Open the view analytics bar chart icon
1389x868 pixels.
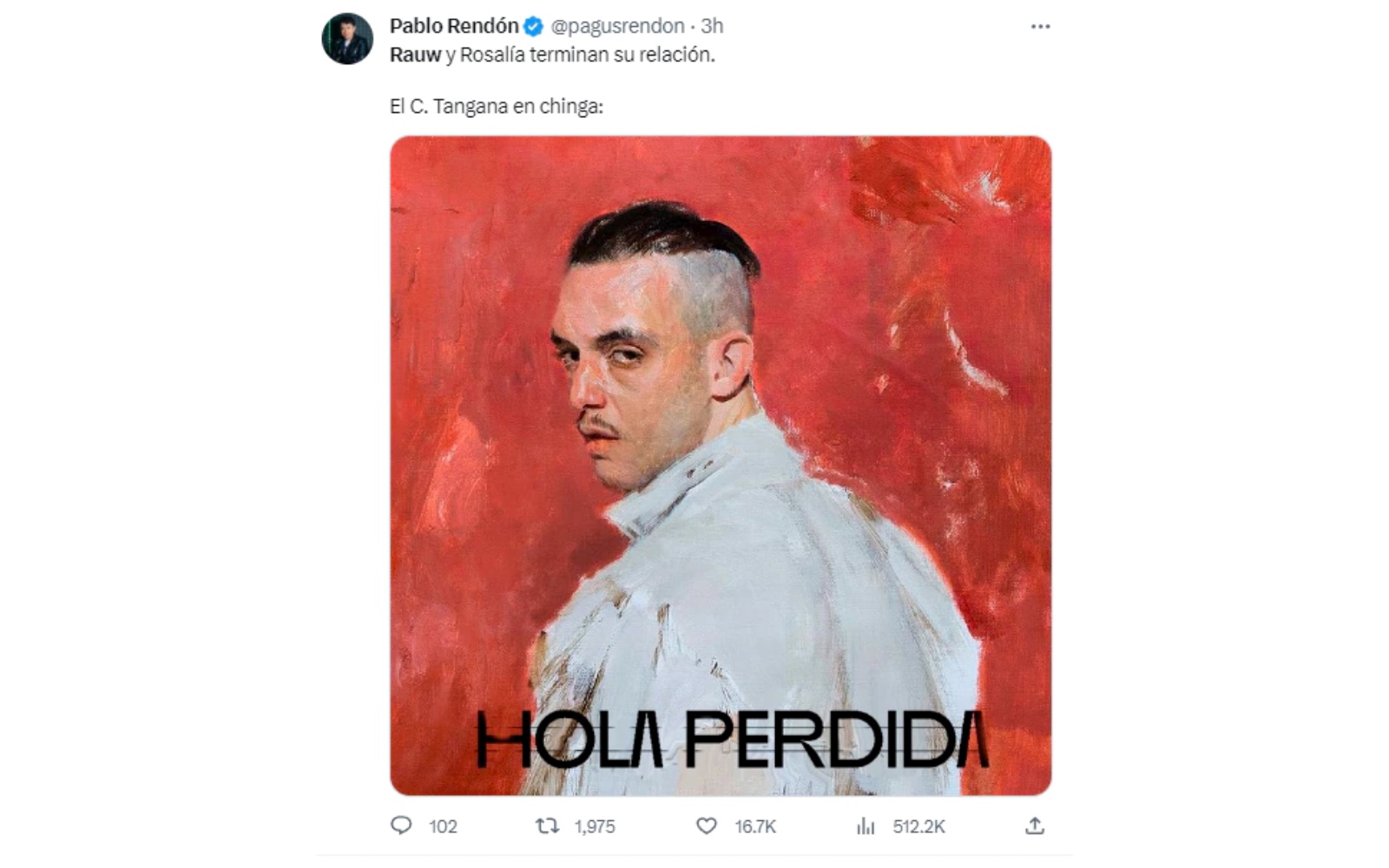tap(866, 825)
